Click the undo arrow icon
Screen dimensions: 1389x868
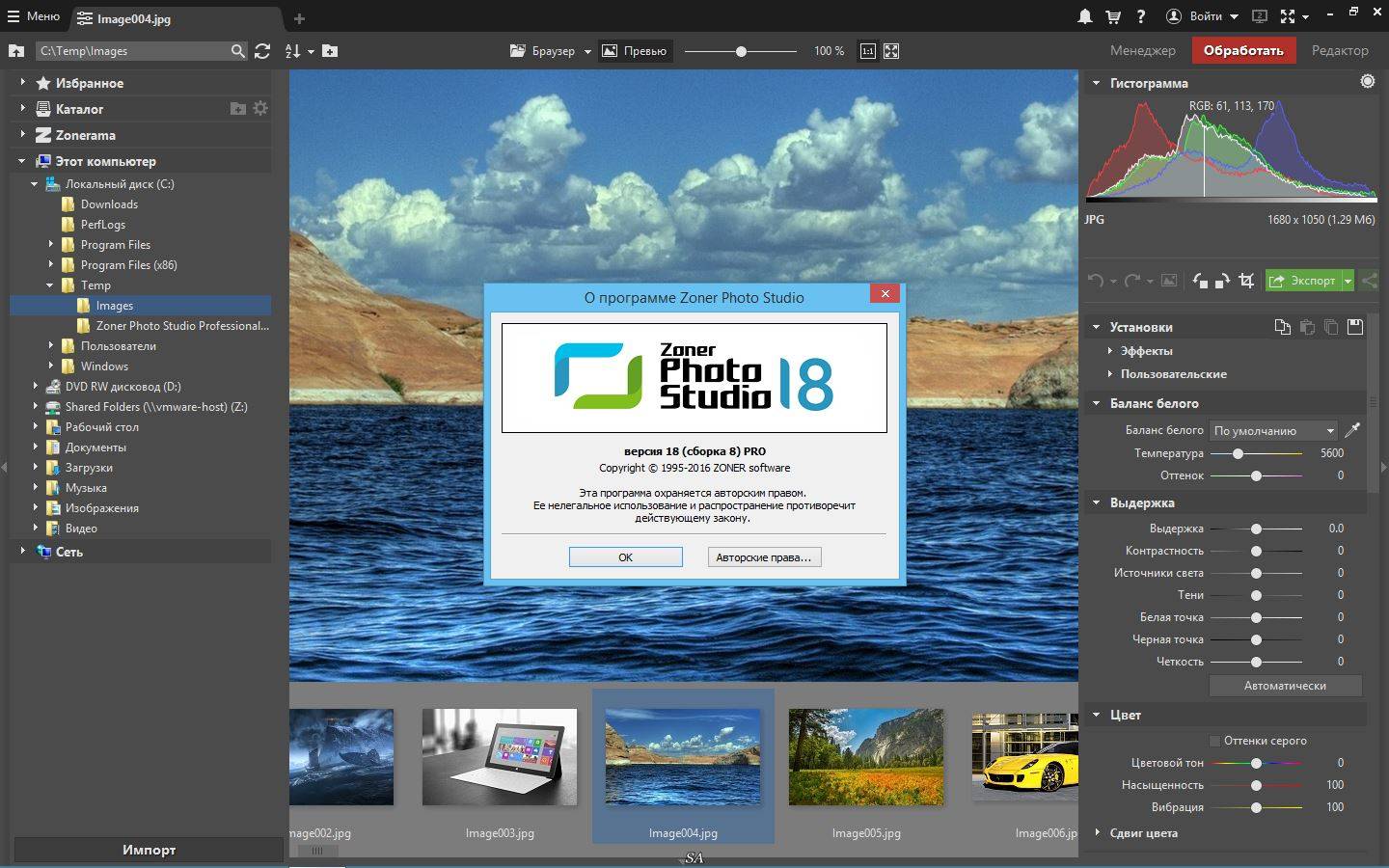point(1096,281)
